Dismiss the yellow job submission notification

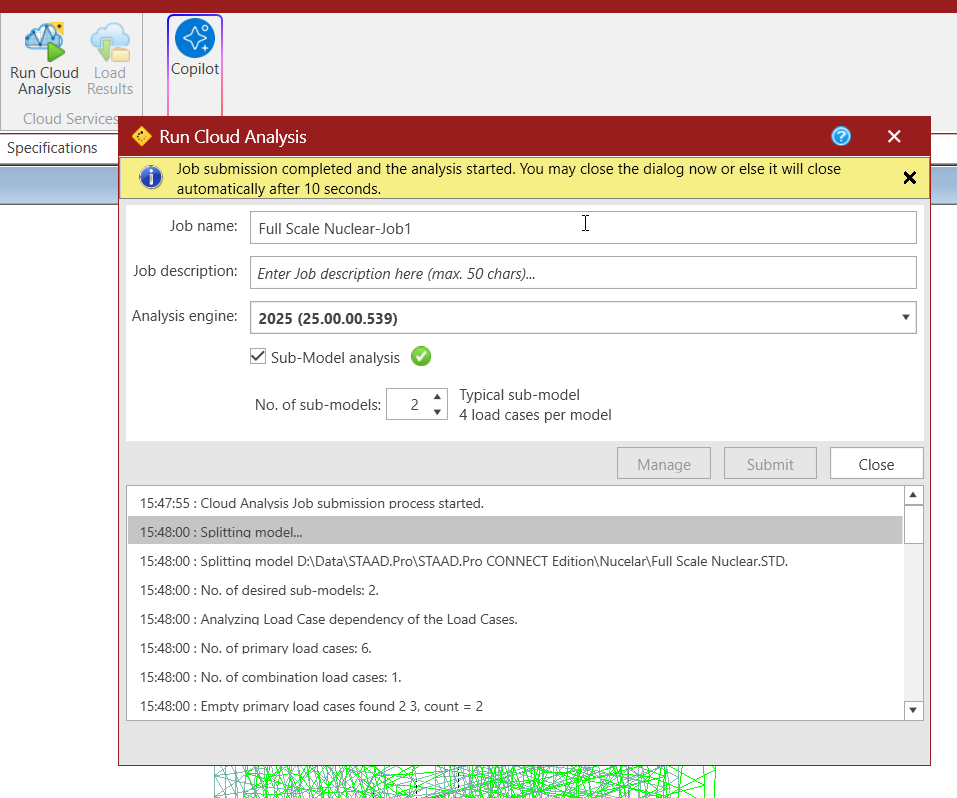909,178
